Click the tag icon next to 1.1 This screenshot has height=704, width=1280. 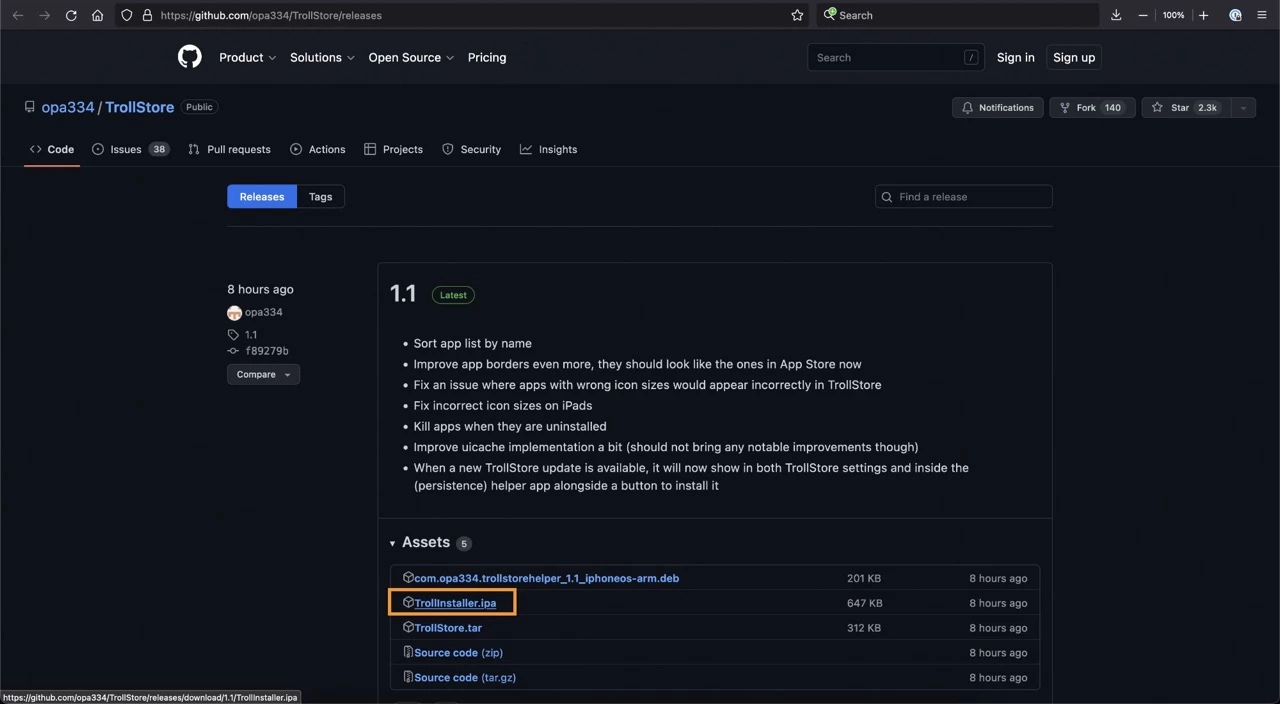pos(232,334)
